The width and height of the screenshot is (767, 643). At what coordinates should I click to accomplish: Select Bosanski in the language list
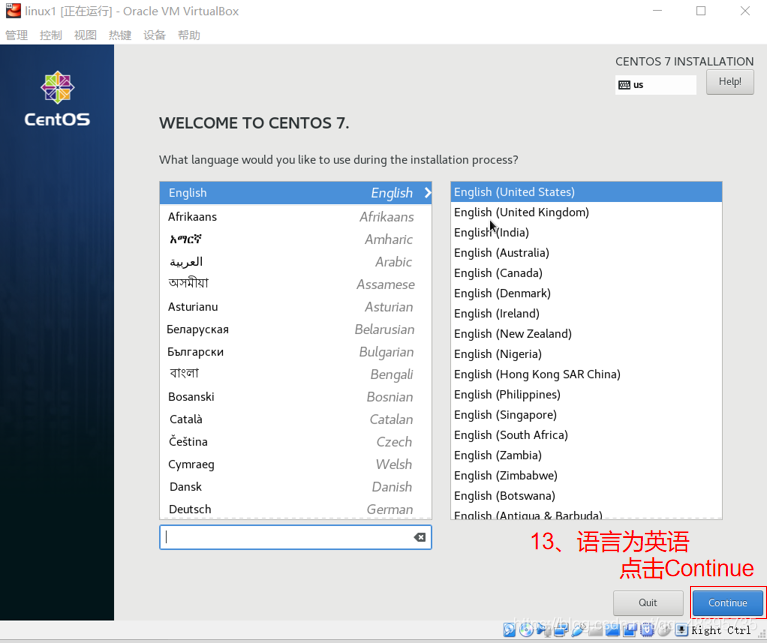point(295,397)
